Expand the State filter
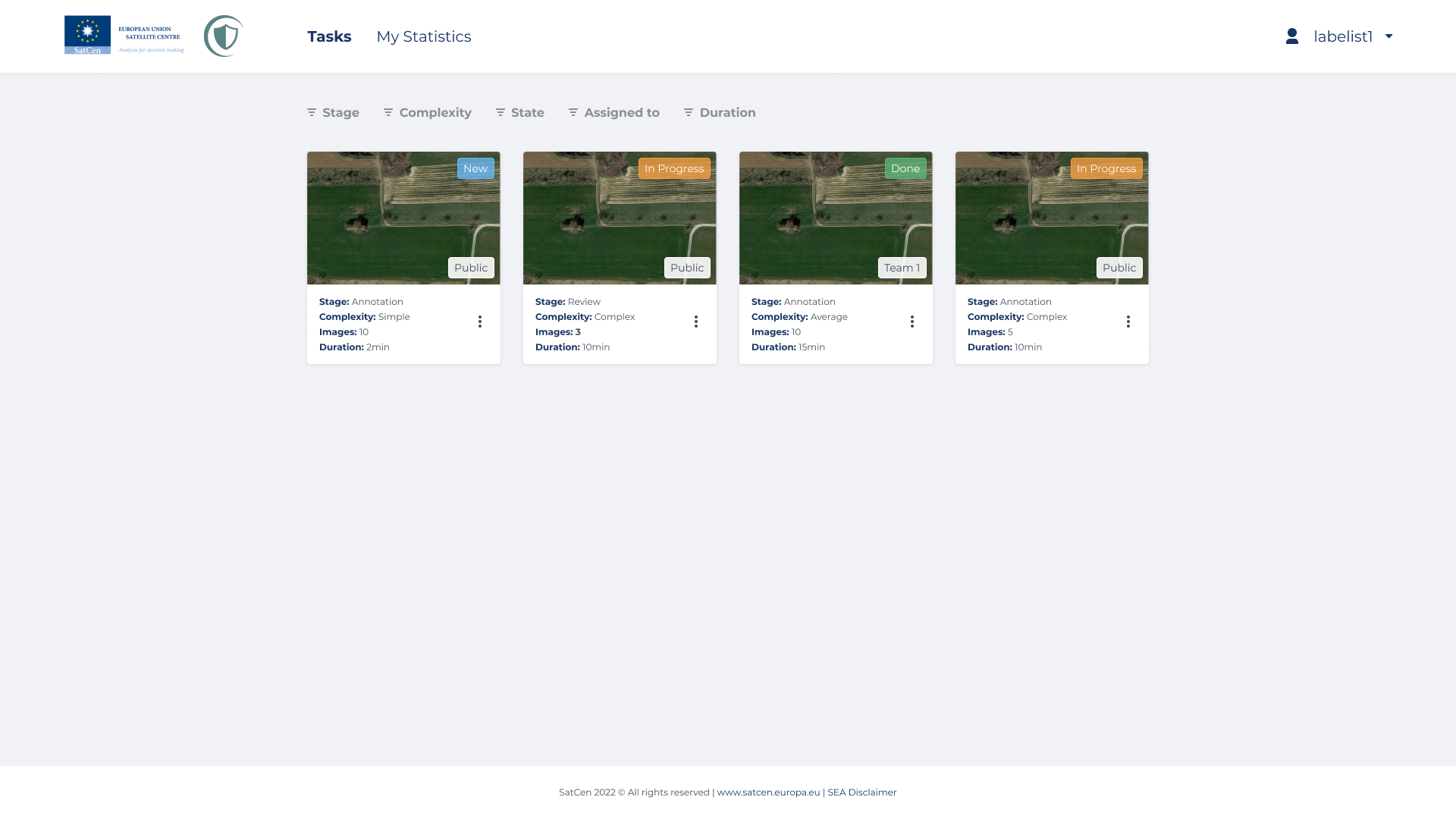Screen dimensions: 1456x819 520,112
